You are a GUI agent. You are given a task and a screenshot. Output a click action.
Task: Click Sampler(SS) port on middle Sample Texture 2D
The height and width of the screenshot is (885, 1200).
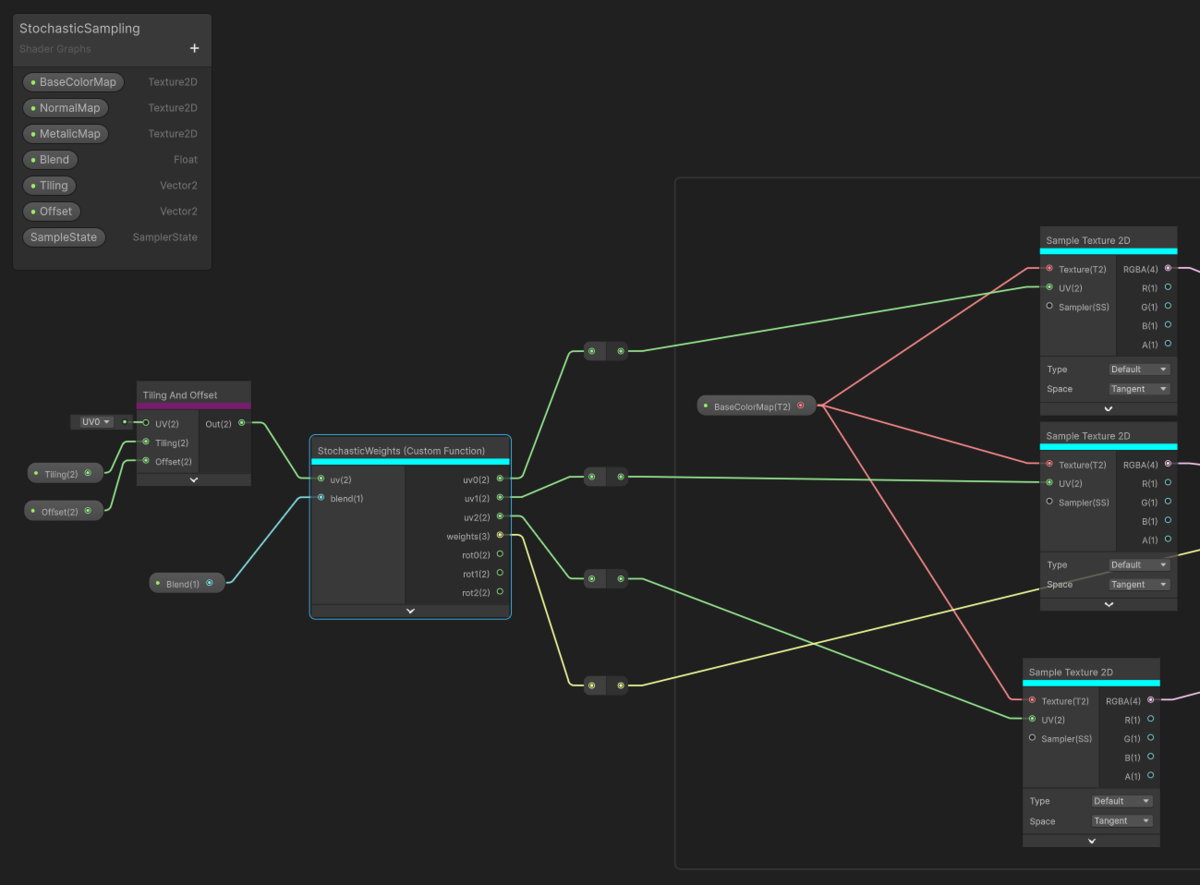pyautogui.click(x=1049, y=502)
